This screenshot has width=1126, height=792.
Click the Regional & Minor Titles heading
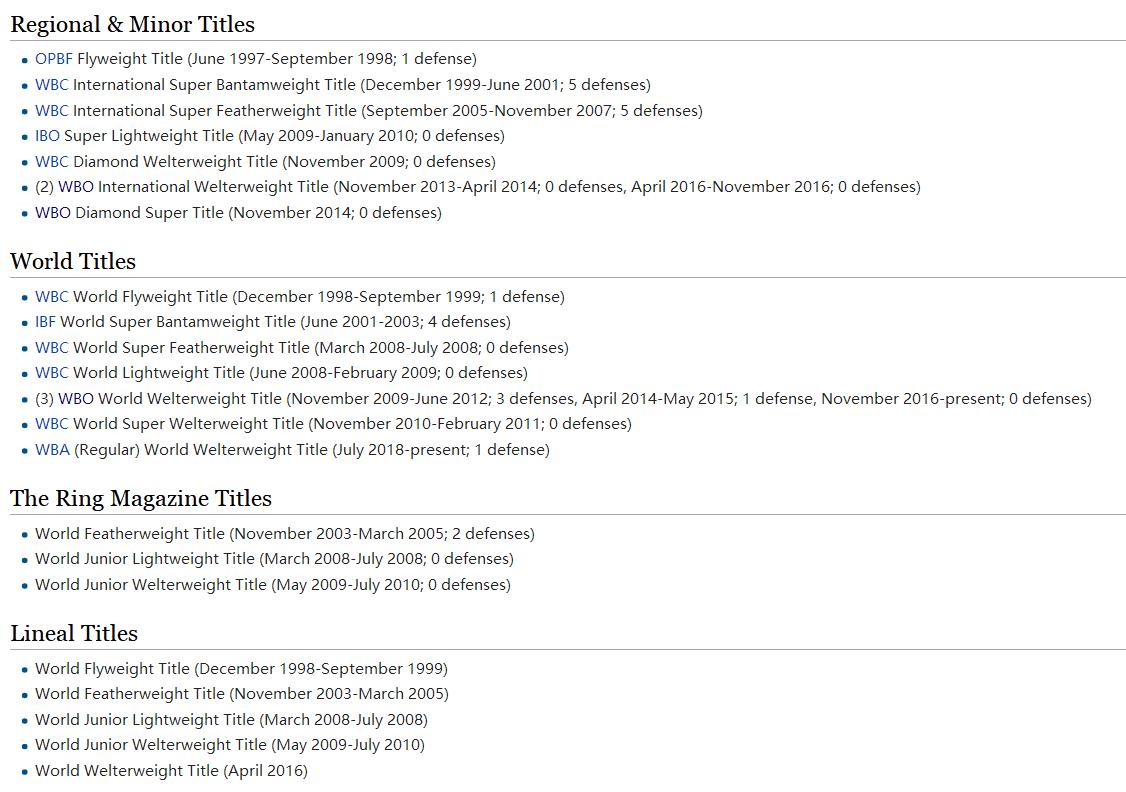(x=133, y=24)
